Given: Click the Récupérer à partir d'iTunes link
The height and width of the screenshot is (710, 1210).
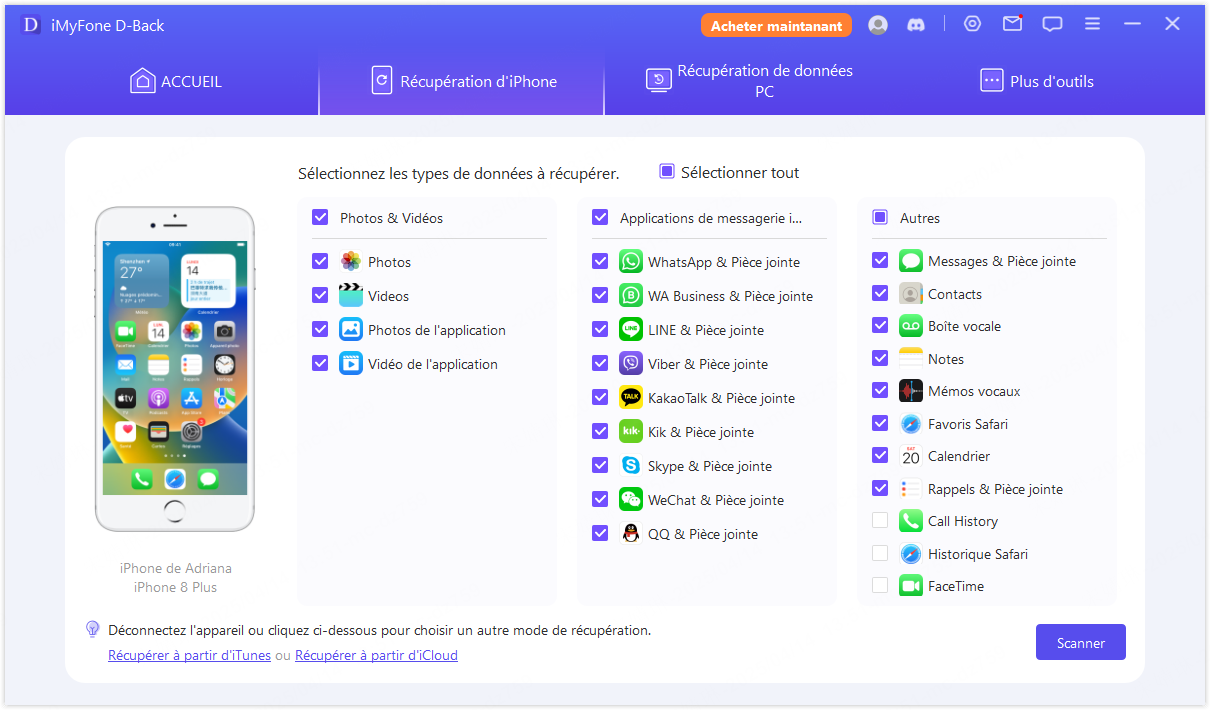Looking at the screenshot, I should click(189, 656).
